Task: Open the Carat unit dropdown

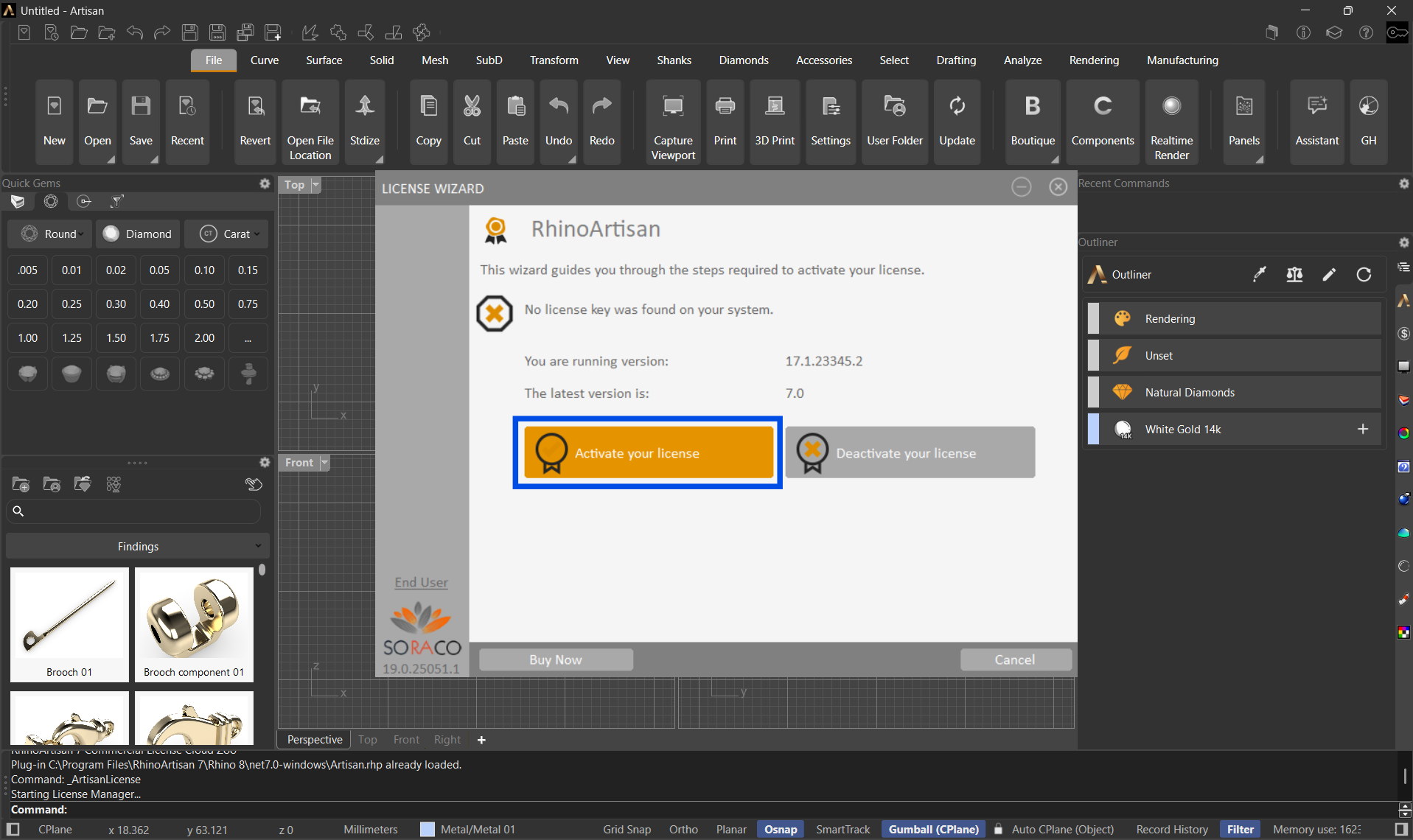Action: (x=226, y=234)
